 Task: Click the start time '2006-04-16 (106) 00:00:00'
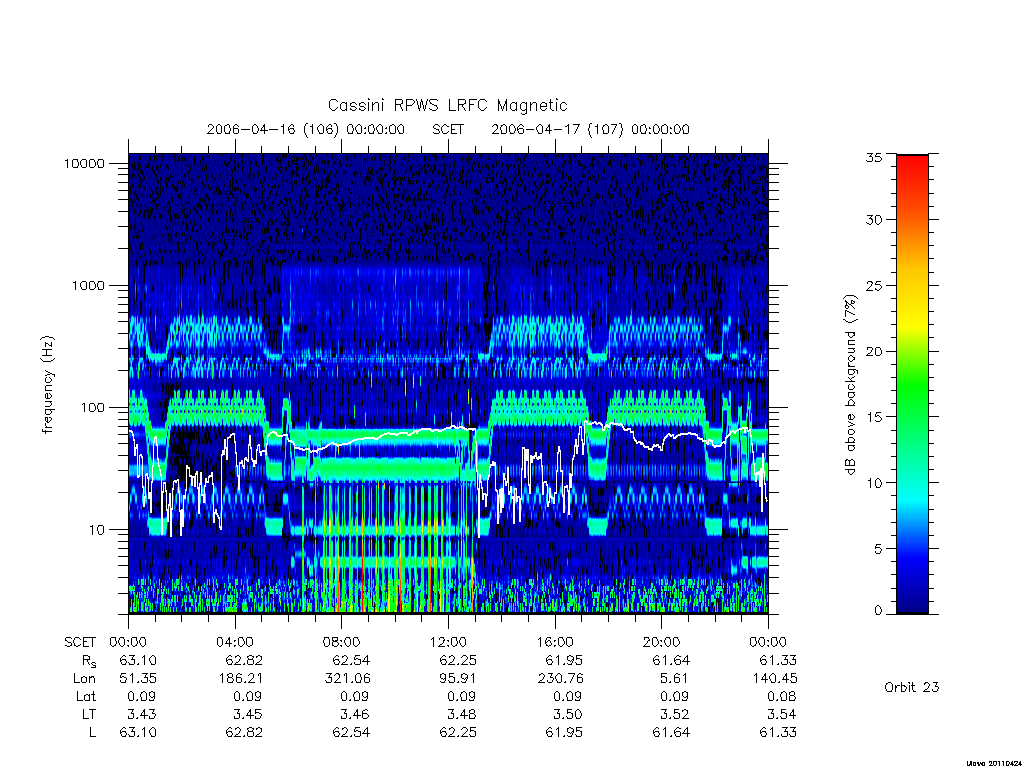(x=306, y=129)
